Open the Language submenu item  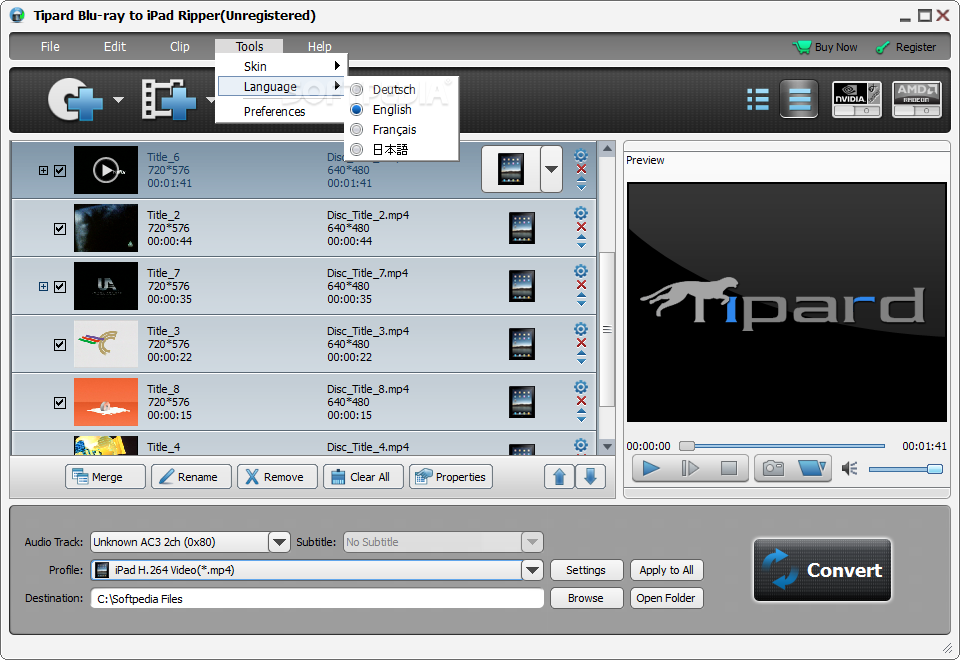[280, 86]
